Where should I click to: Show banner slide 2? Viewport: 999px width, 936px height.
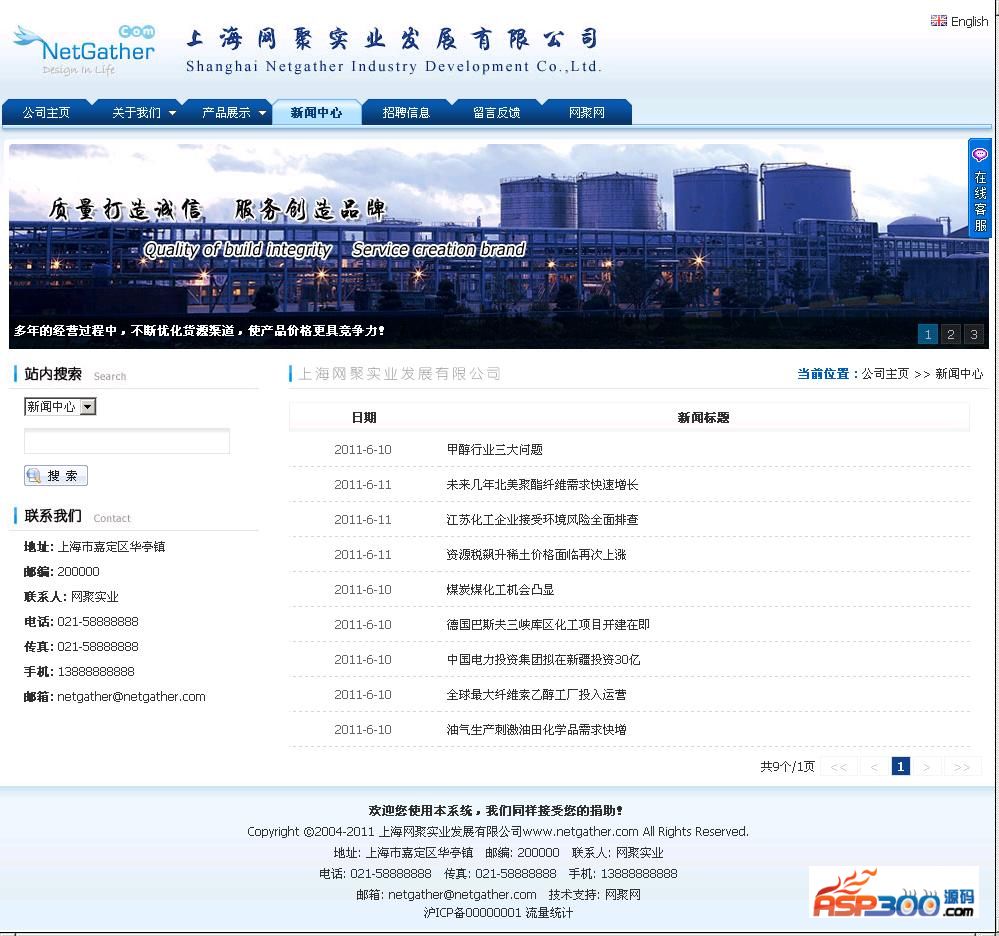tap(951, 334)
